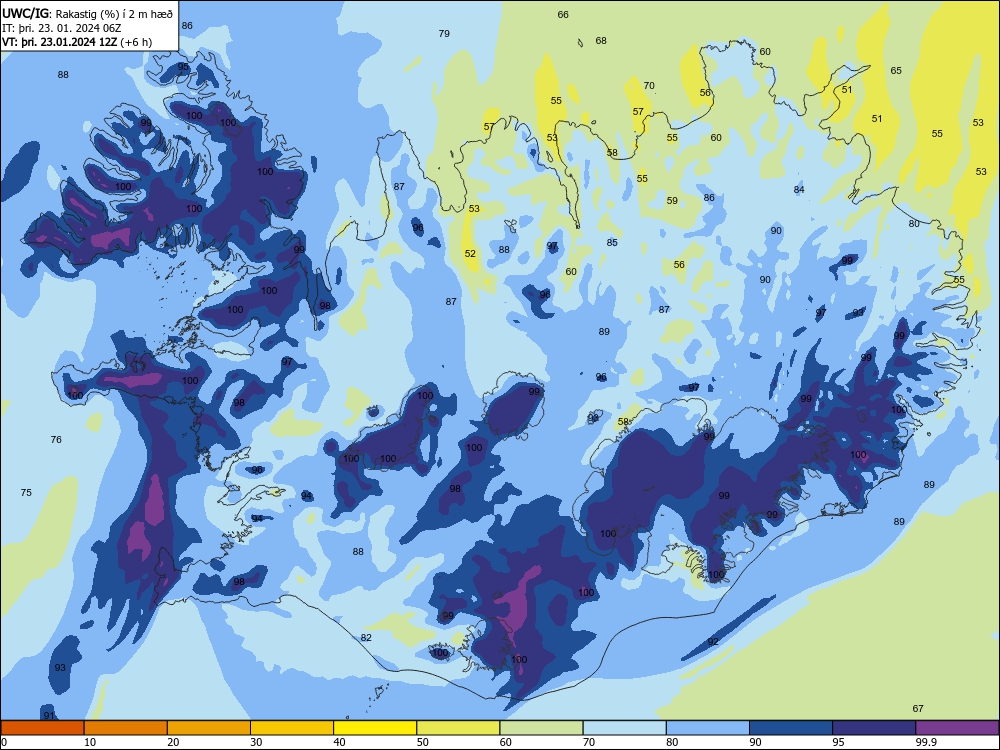Select the orange 10–20 legend color band
This screenshot has height=750, width=1000.
126,728
